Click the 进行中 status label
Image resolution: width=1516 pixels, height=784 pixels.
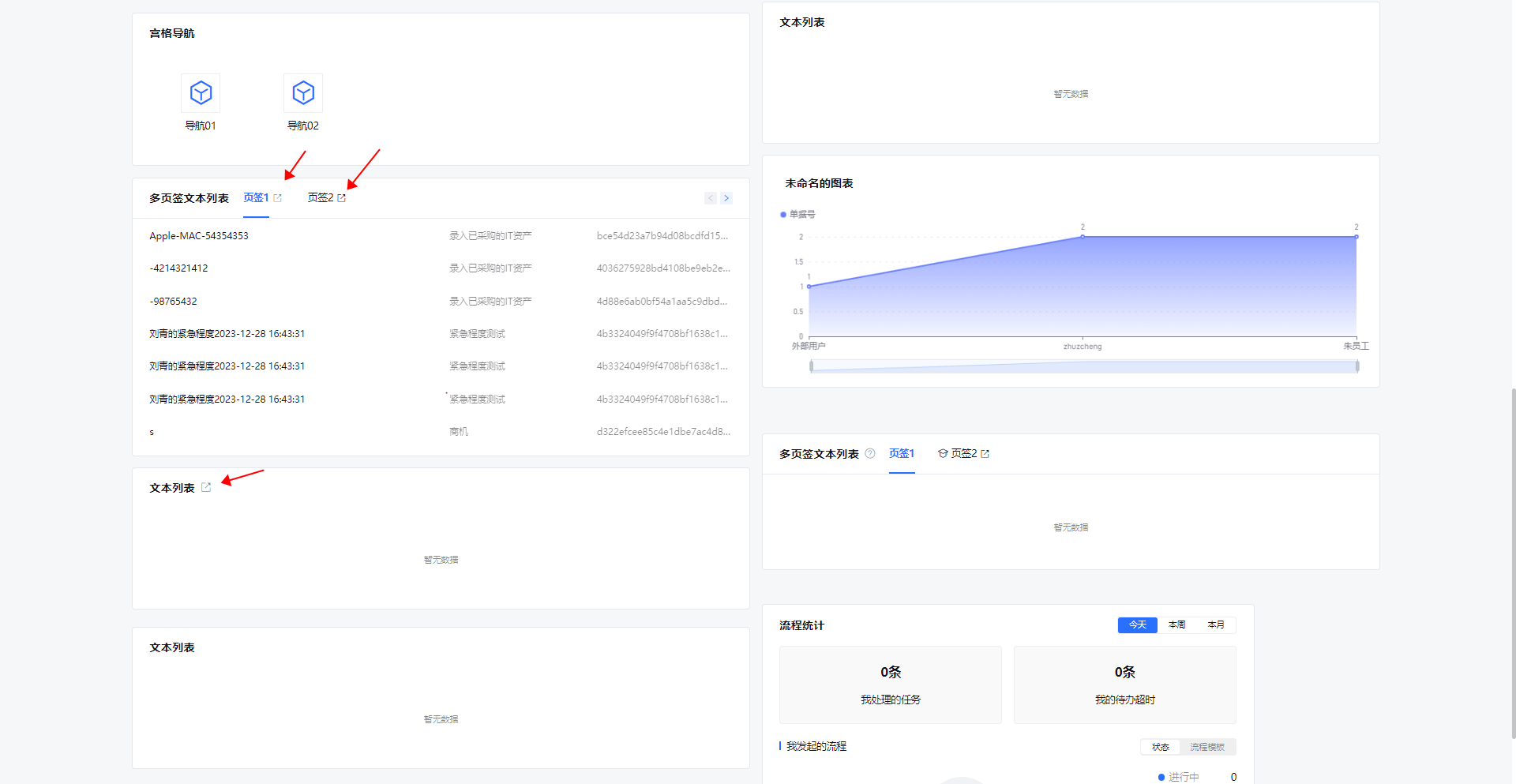(1184, 777)
